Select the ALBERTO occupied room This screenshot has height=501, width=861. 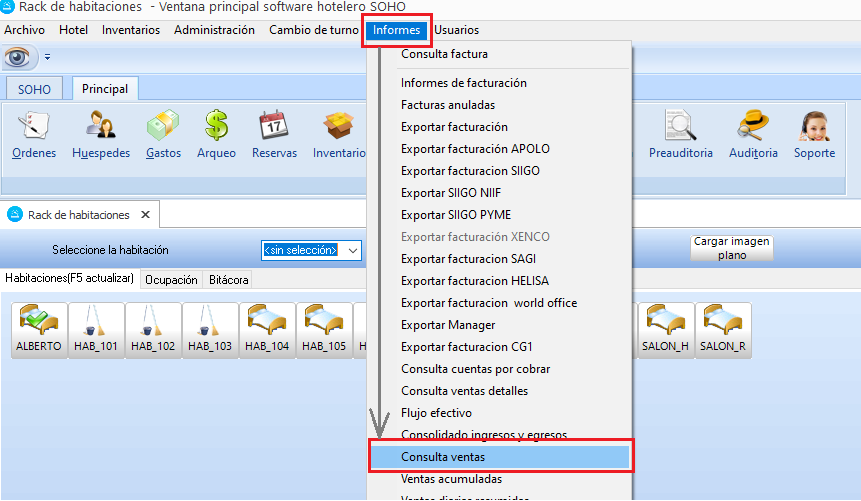(39, 330)
